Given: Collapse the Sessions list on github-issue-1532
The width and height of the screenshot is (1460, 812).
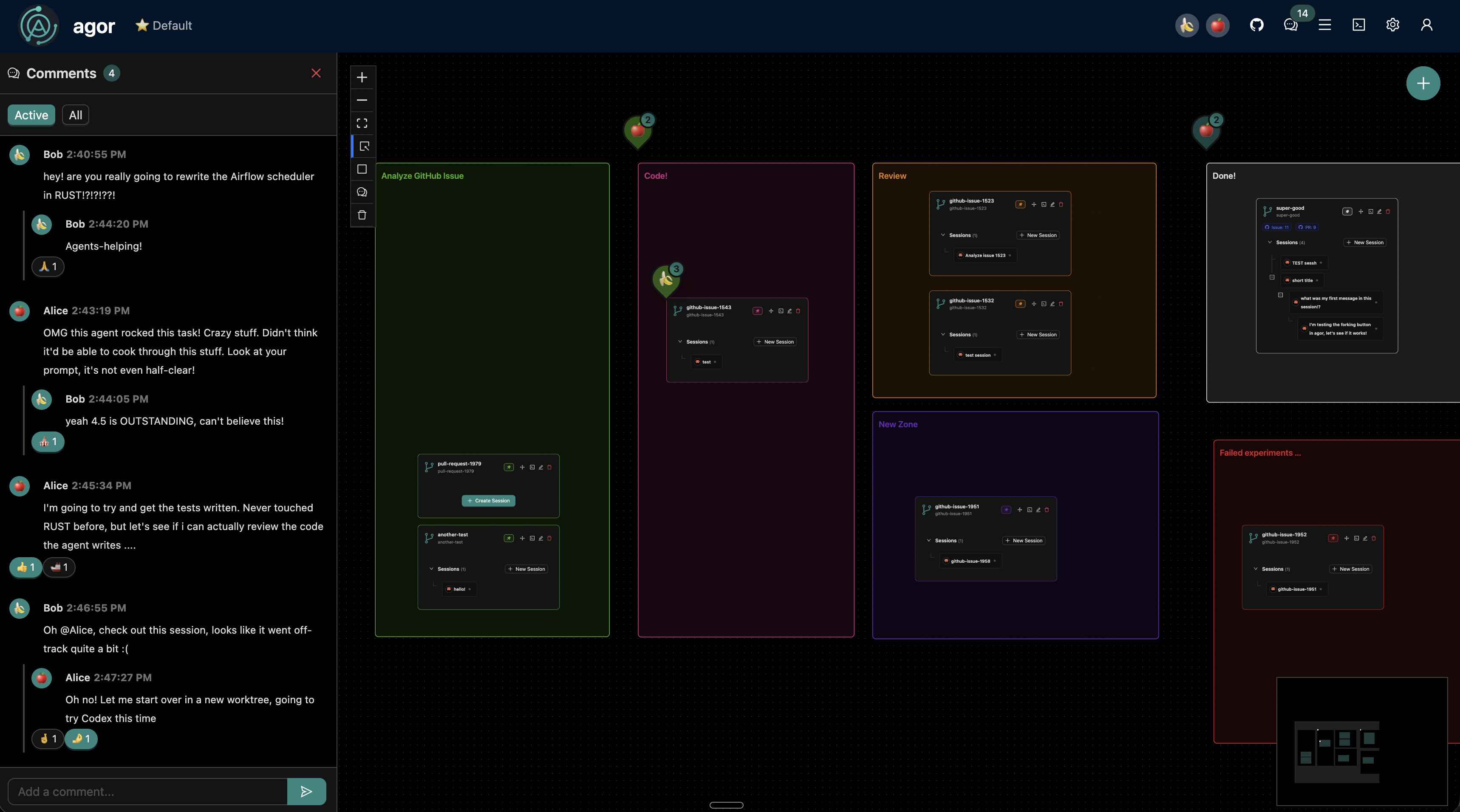Looking at the screenshot, I should pyautogui.click(x=944, y=334).
